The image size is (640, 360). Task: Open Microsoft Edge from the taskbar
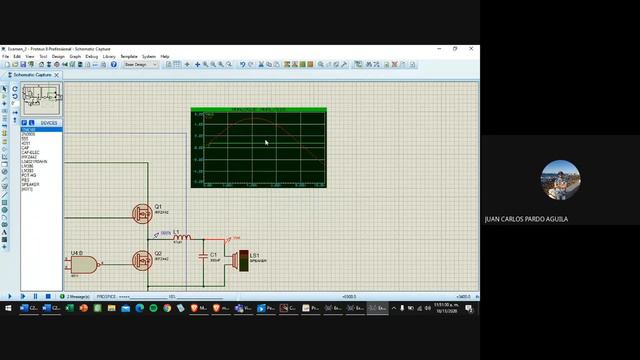pos(140,308)
